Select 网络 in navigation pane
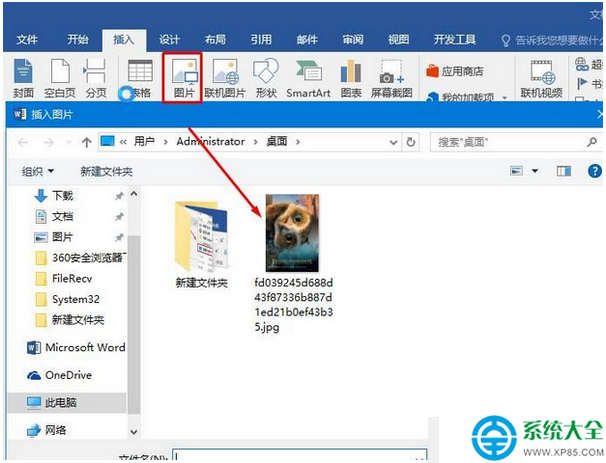606x463 pixels. click(46, 430)
